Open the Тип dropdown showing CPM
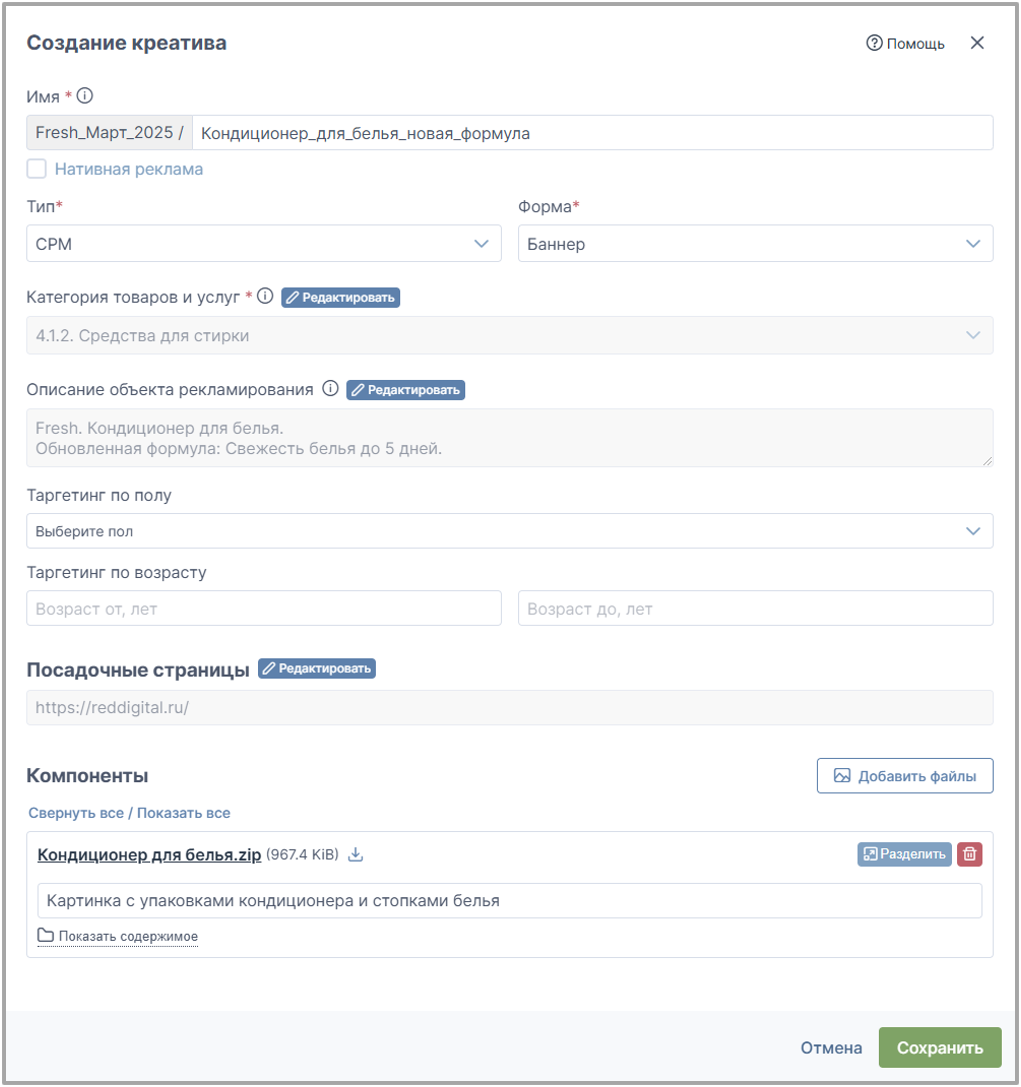Screen dimensions: 1021x1087 tap(264, 243)
